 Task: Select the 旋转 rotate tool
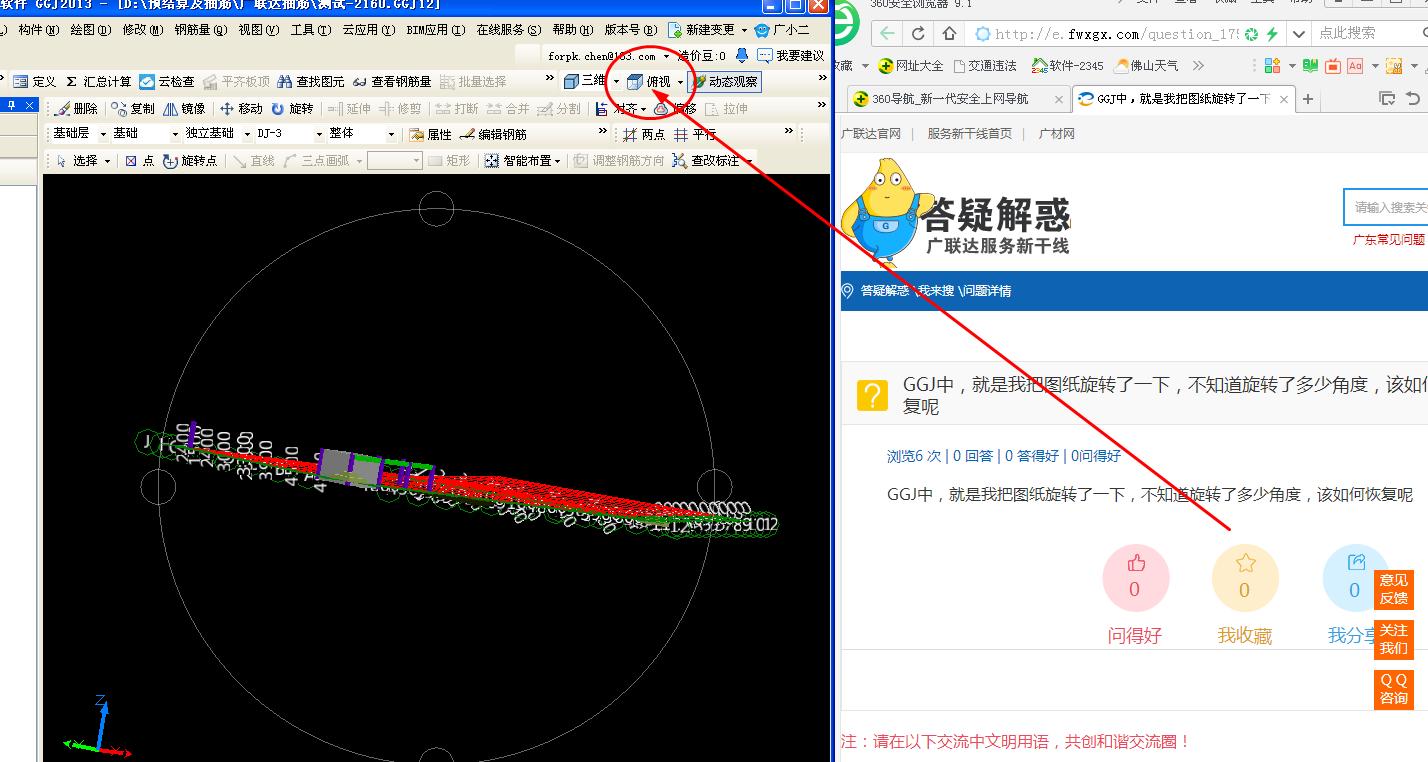[x=292, y=108]
